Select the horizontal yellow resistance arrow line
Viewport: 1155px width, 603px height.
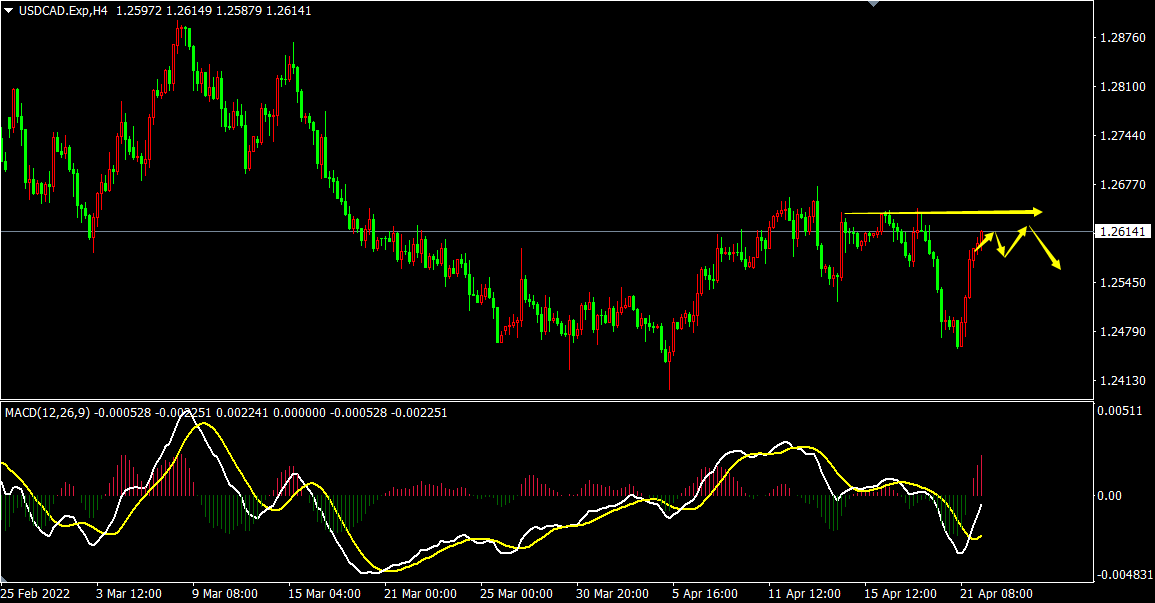click(943, 213)
